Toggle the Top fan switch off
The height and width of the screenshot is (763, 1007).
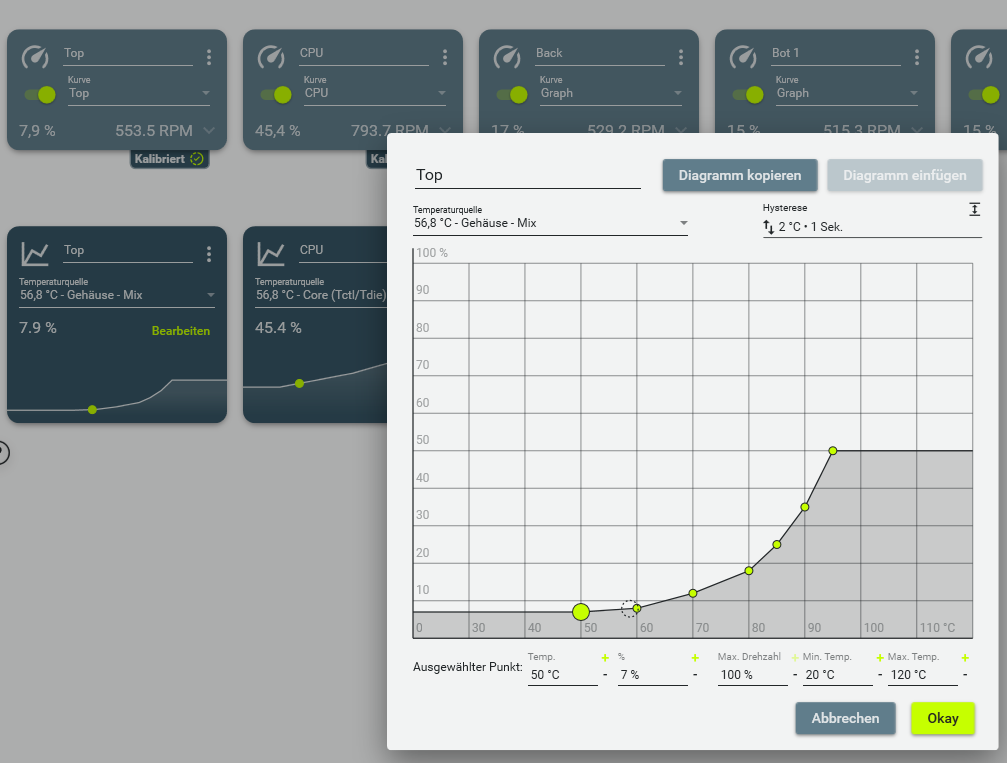point(40,95)
